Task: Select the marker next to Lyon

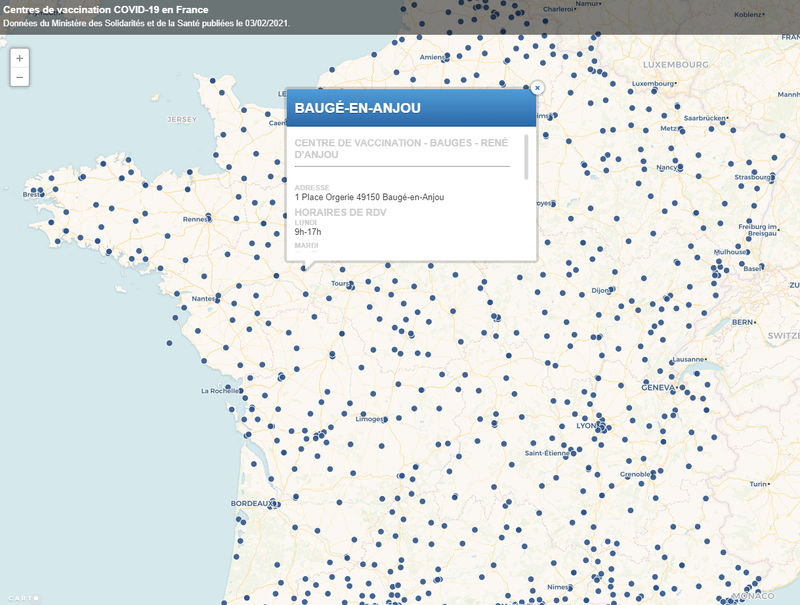Action: 601,426
